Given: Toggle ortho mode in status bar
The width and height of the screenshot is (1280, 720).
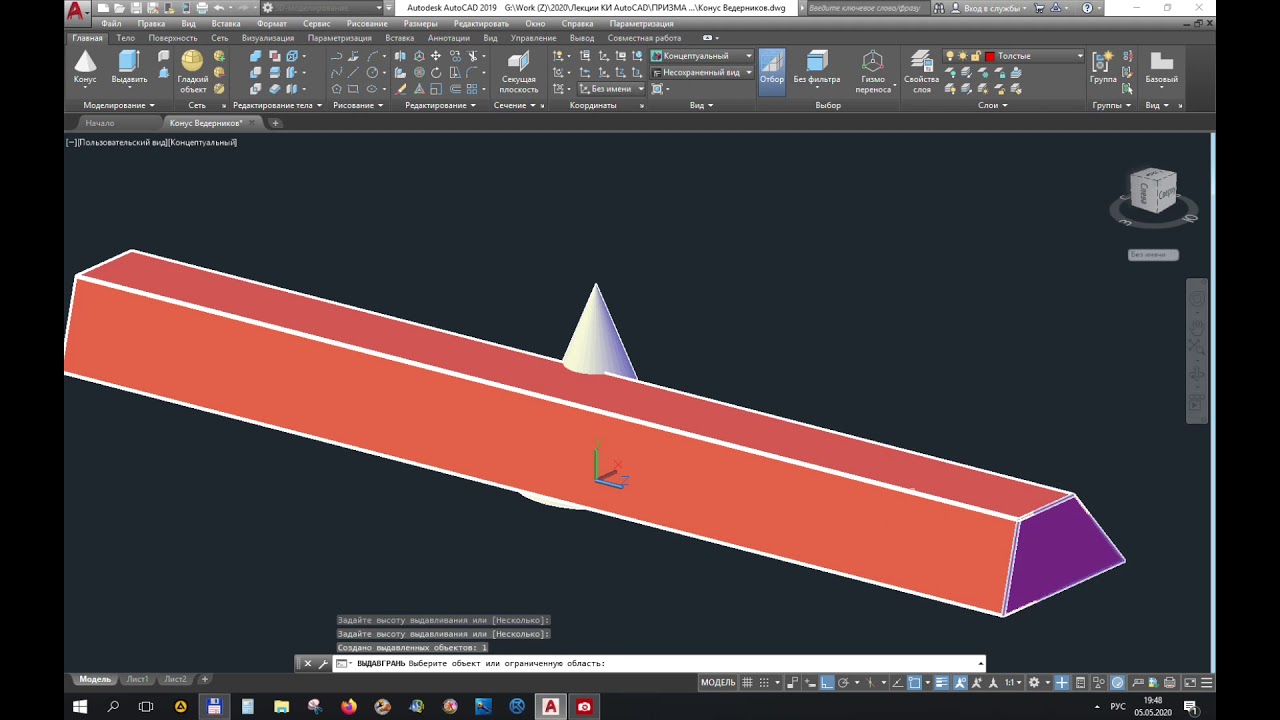Looking at the screenshot, I should tap(827, 682).
